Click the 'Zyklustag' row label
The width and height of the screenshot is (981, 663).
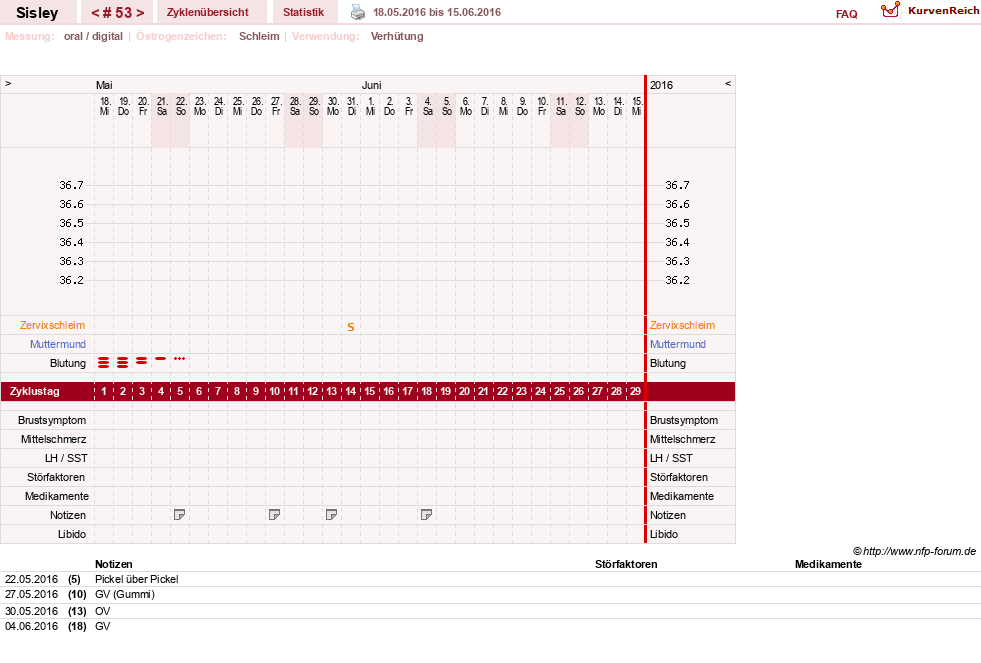34,392
